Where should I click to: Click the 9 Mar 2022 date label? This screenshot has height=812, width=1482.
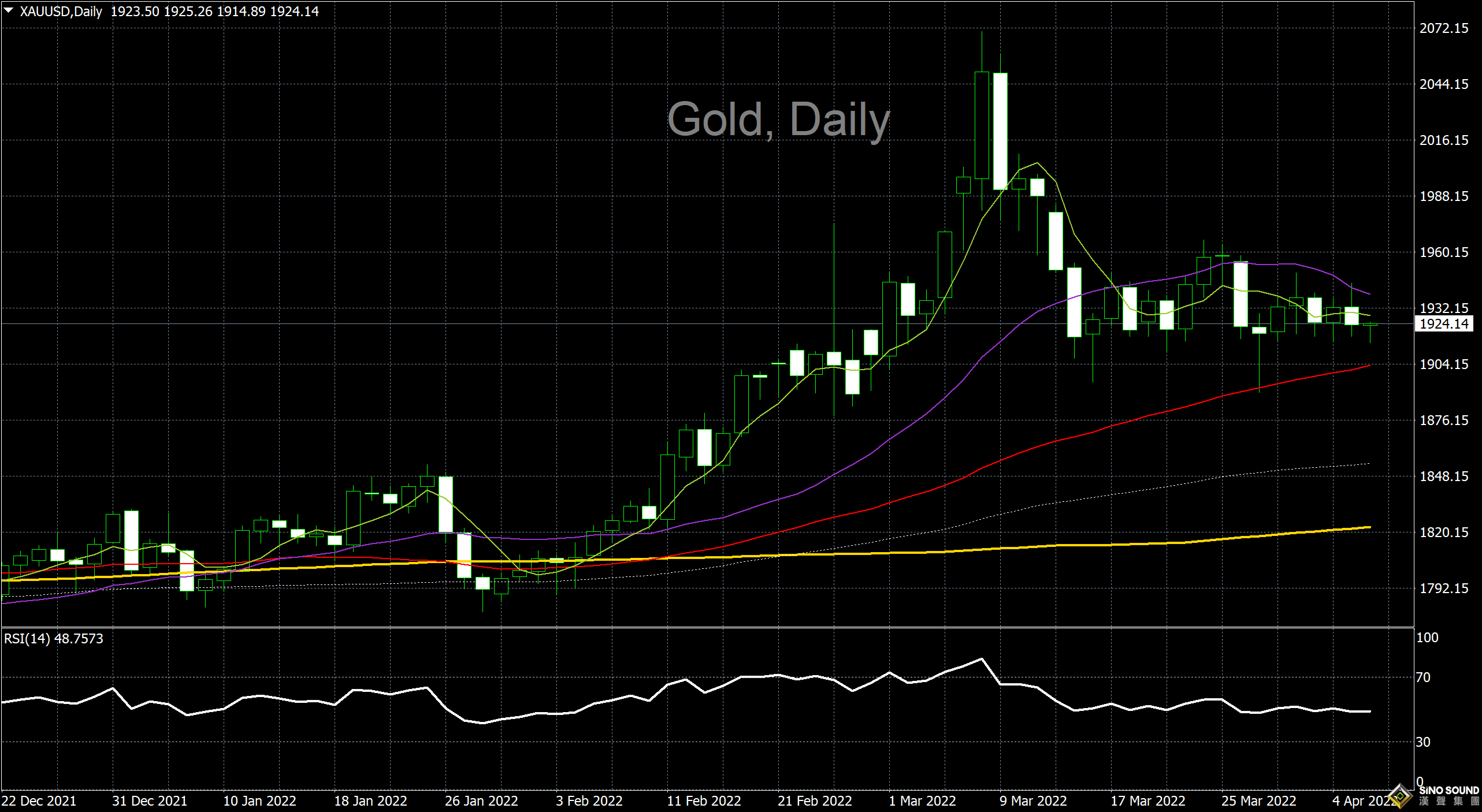1033,801
